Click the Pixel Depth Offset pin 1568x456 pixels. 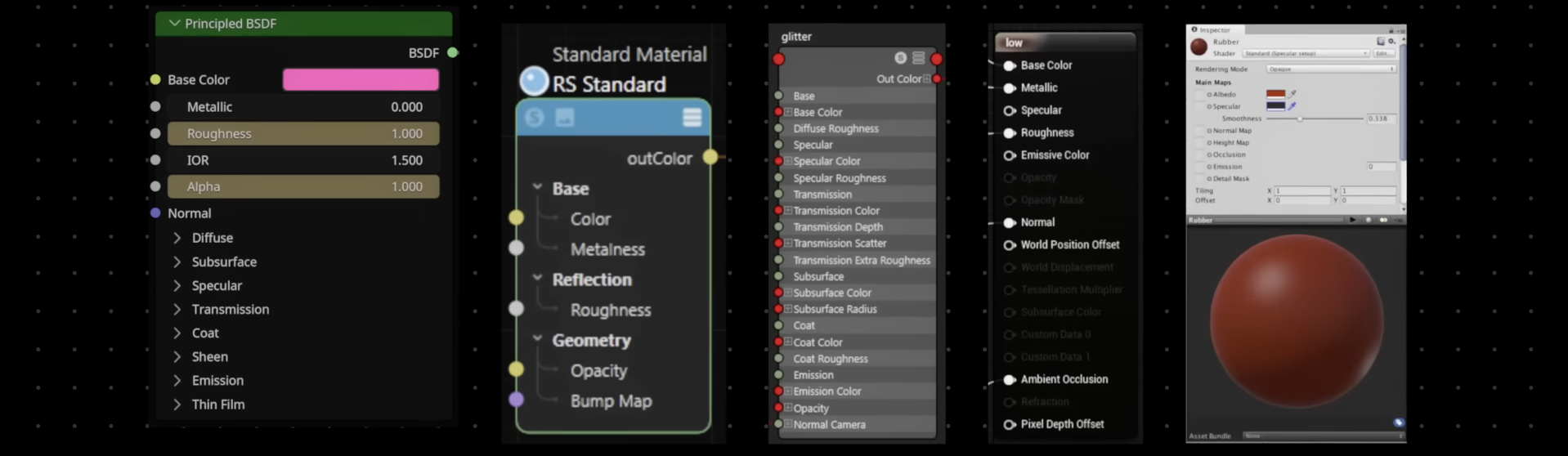(1010, 424)
